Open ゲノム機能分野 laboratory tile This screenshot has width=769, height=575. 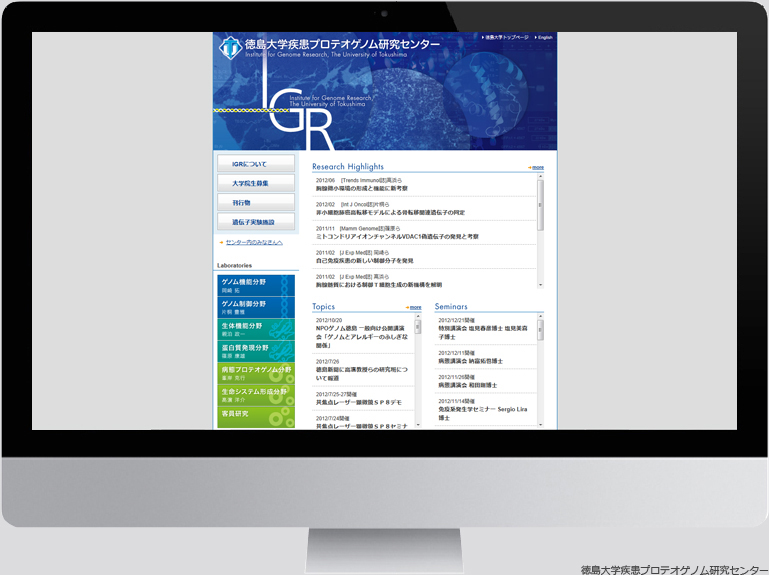pyautogui.click(x=256, y=285)
